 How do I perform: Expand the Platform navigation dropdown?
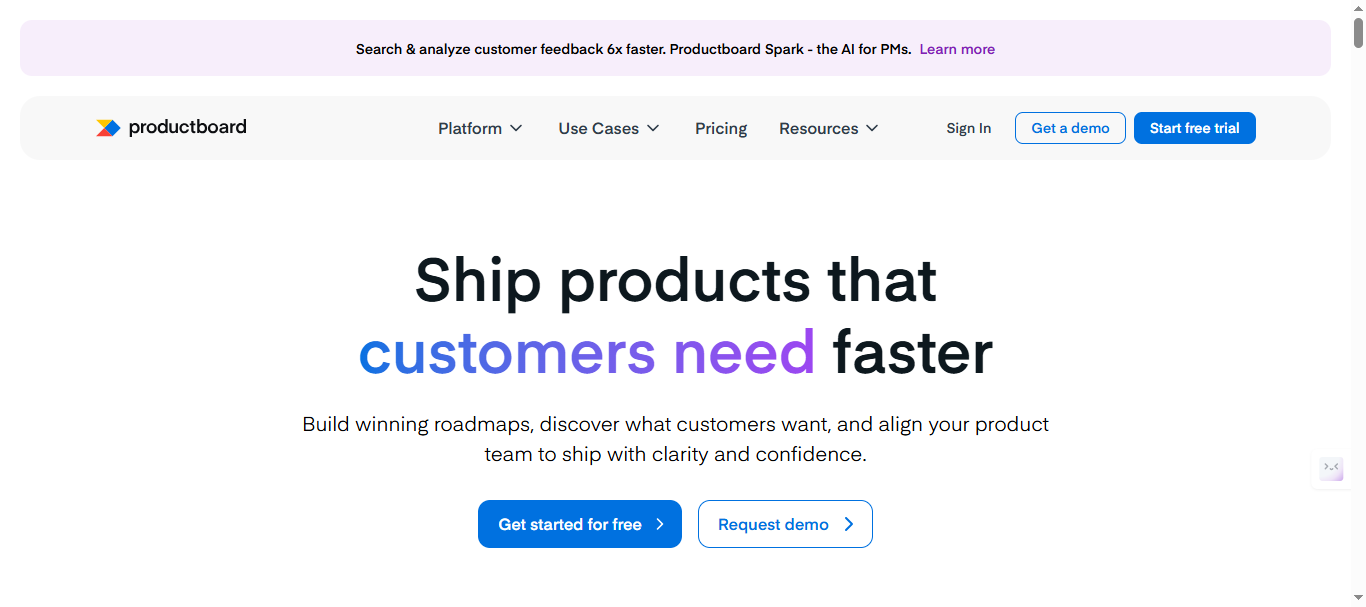point(480,128)
